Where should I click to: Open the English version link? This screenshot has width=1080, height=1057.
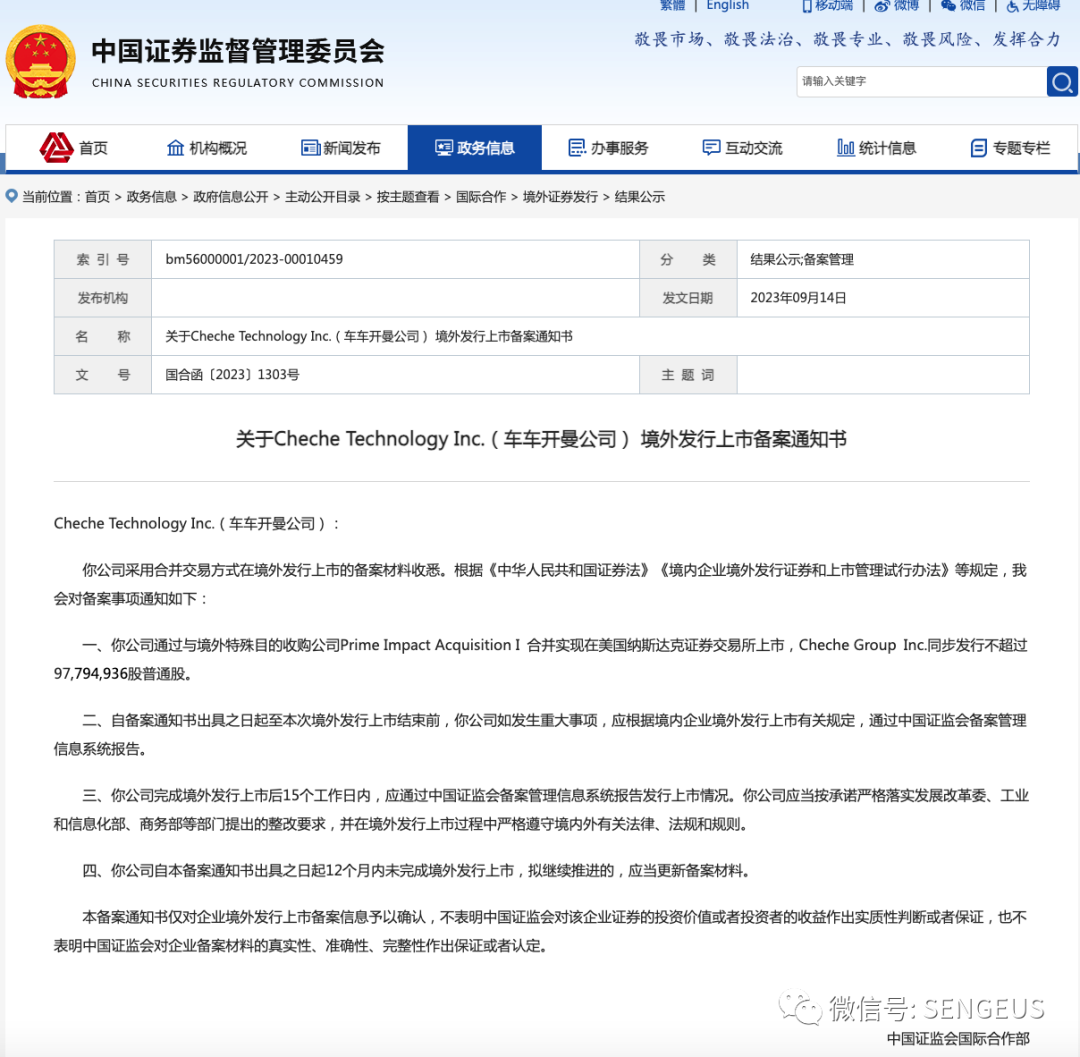(727, 6)
